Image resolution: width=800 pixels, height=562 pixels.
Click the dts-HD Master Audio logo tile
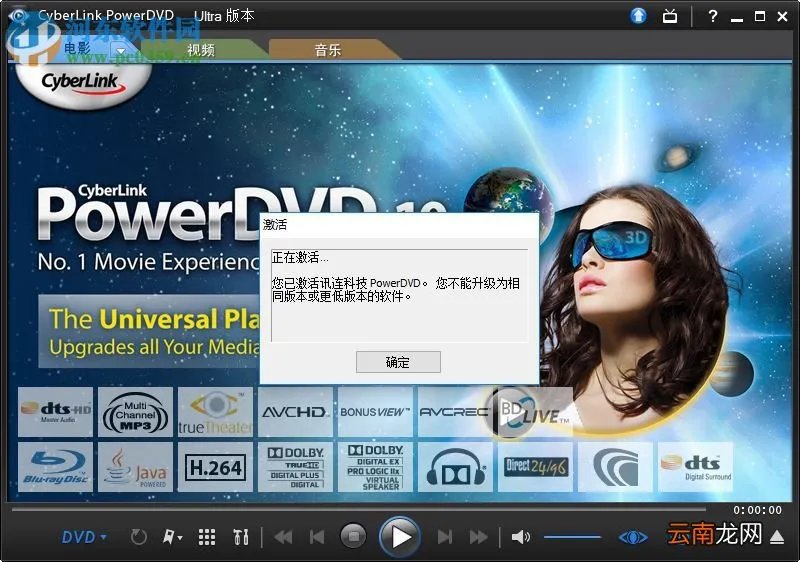pos(56,412)
